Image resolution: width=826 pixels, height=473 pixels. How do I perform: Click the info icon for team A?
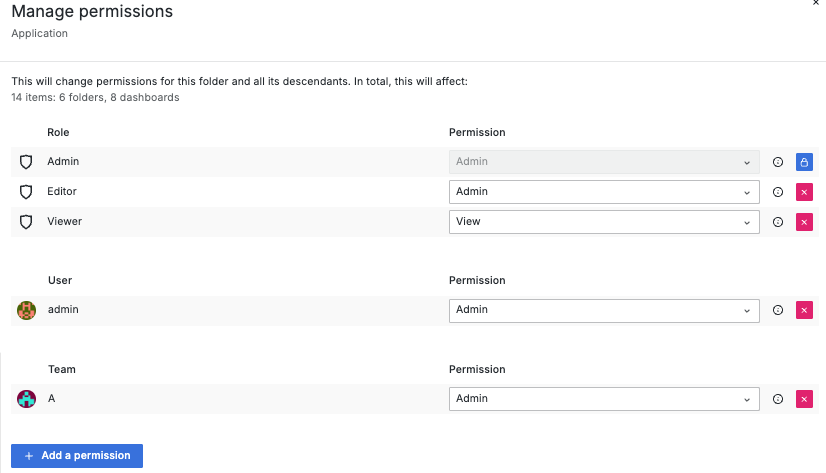coord(778,399)
